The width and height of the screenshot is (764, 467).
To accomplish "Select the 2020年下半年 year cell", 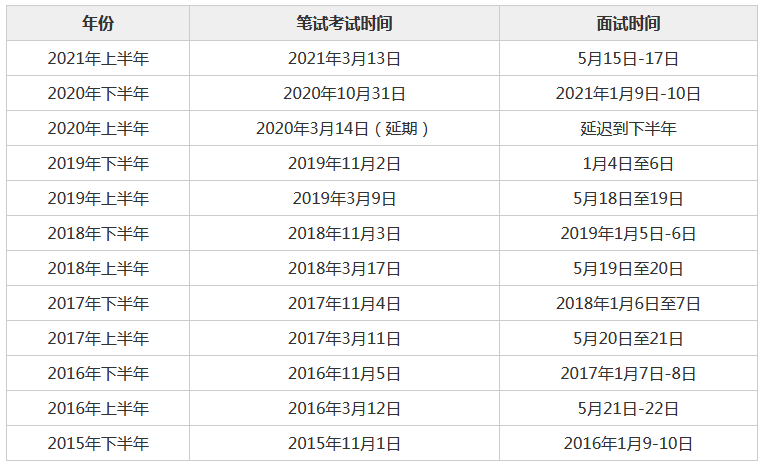I will (98, 94).
